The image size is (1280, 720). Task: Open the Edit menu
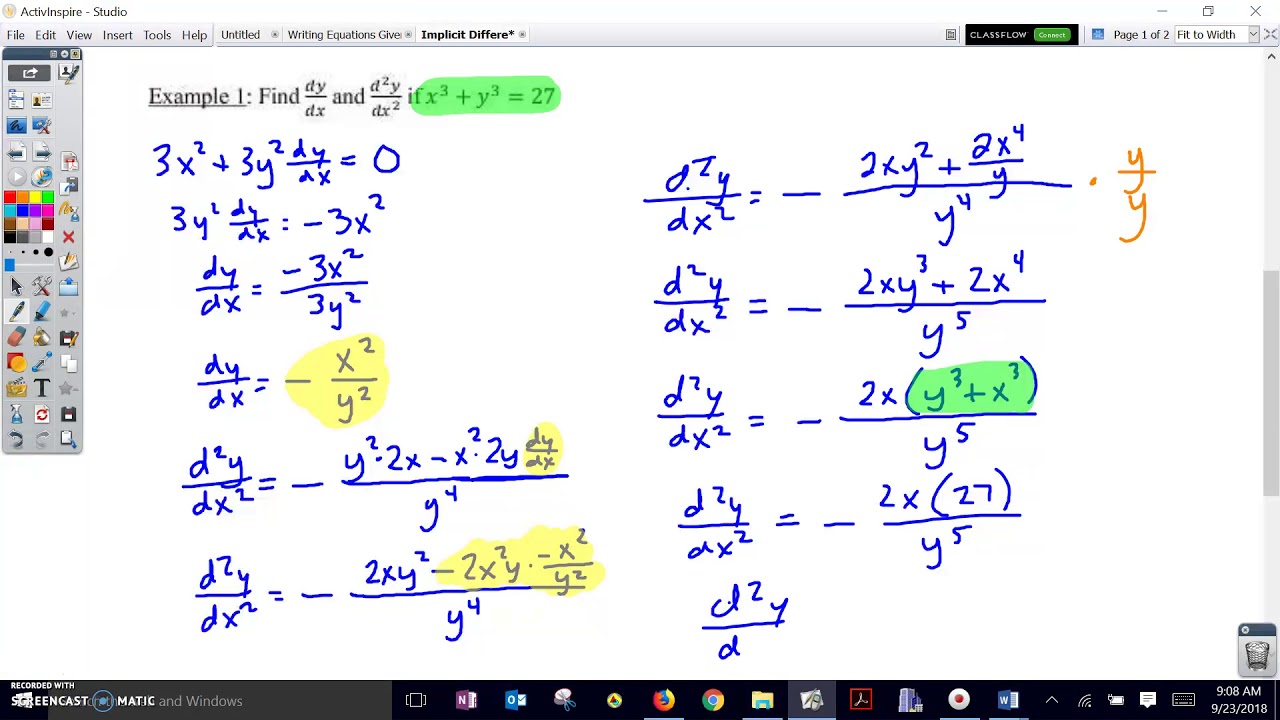[46, 35]
